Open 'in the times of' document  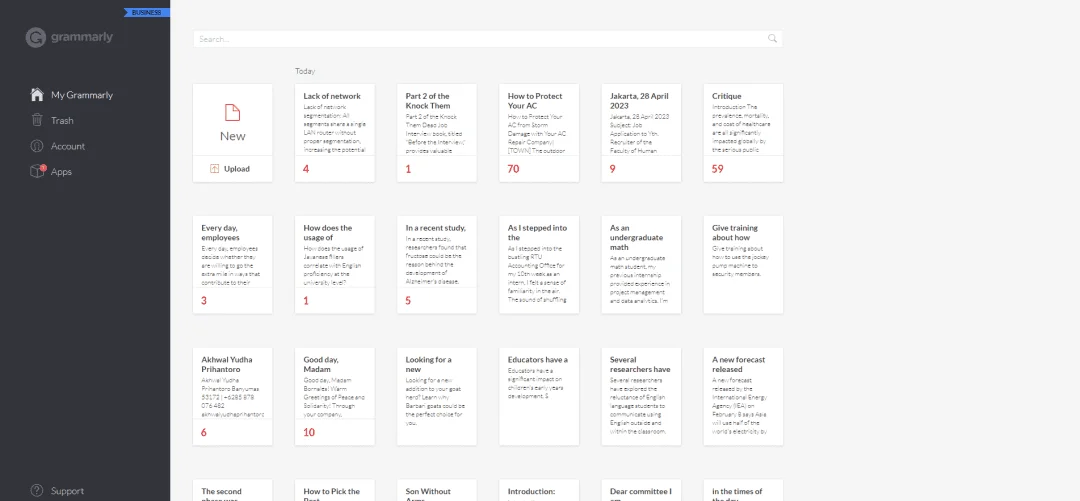tap(743, 490)
